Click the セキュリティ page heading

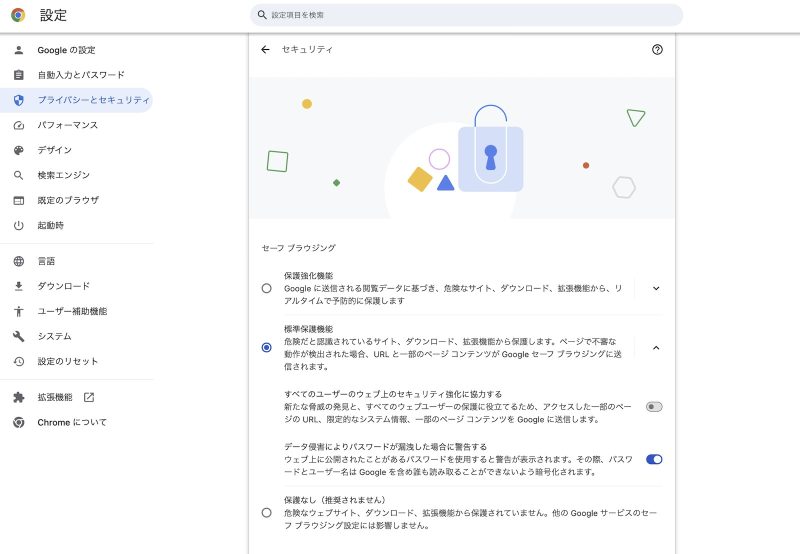[x=307, y=49]
